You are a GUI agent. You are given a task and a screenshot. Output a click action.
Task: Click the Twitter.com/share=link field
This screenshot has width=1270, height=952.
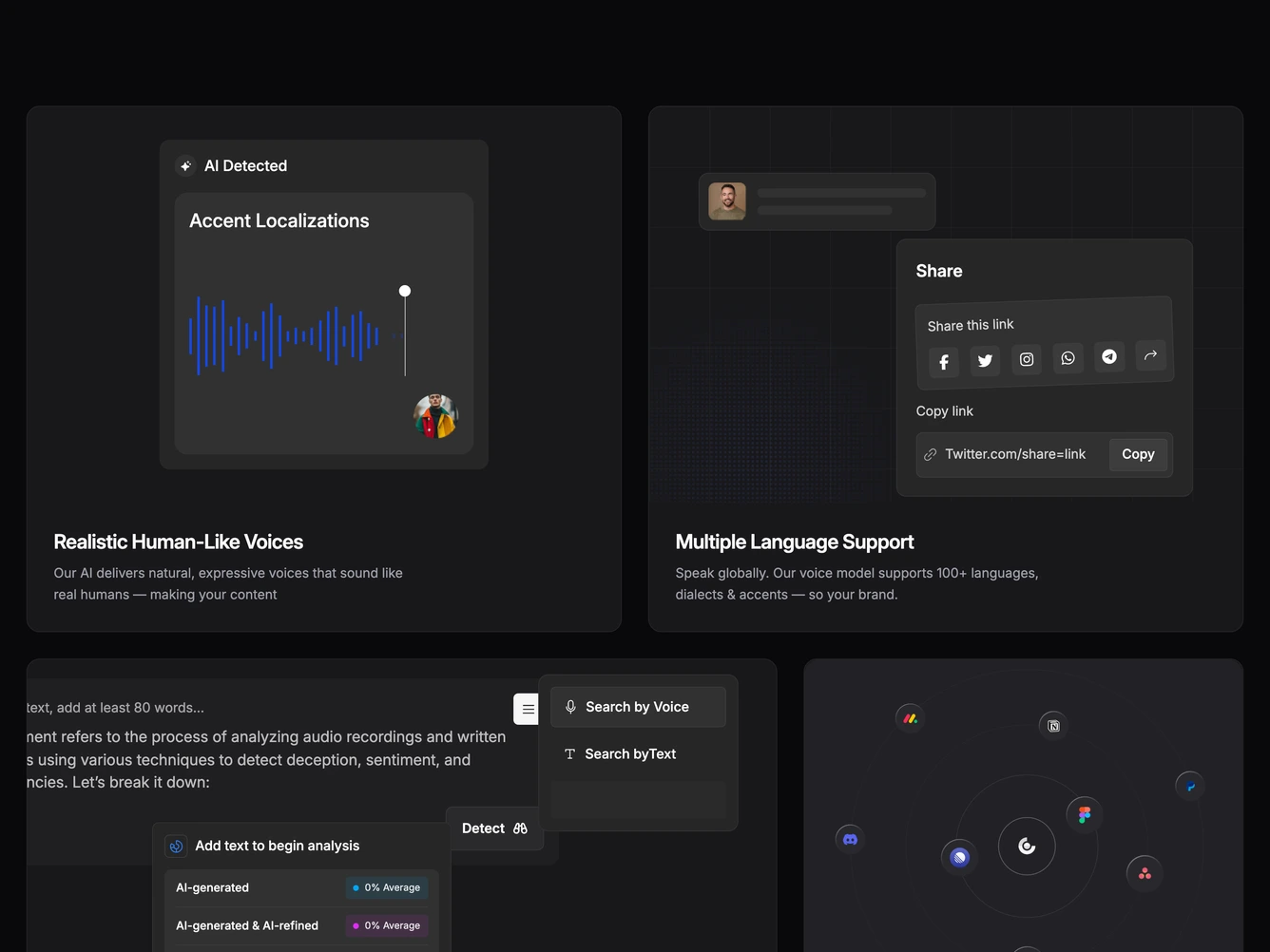pyautogui.click(x=1013, y=454)
